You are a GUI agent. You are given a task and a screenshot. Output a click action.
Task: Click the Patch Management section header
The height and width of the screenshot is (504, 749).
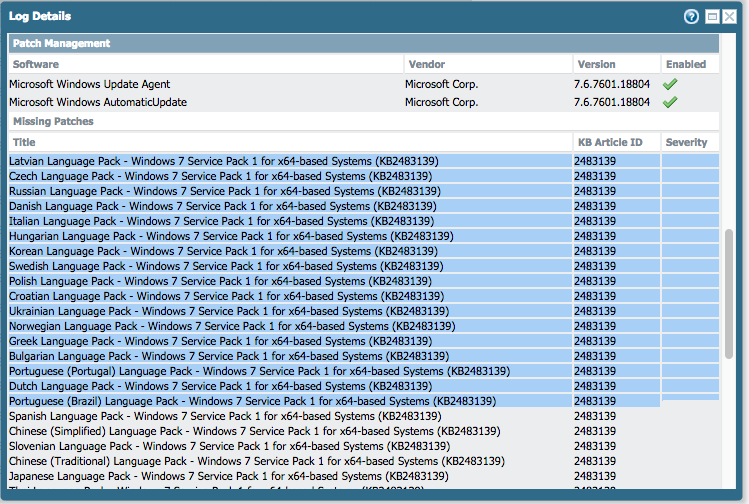[x=364, y=43]
